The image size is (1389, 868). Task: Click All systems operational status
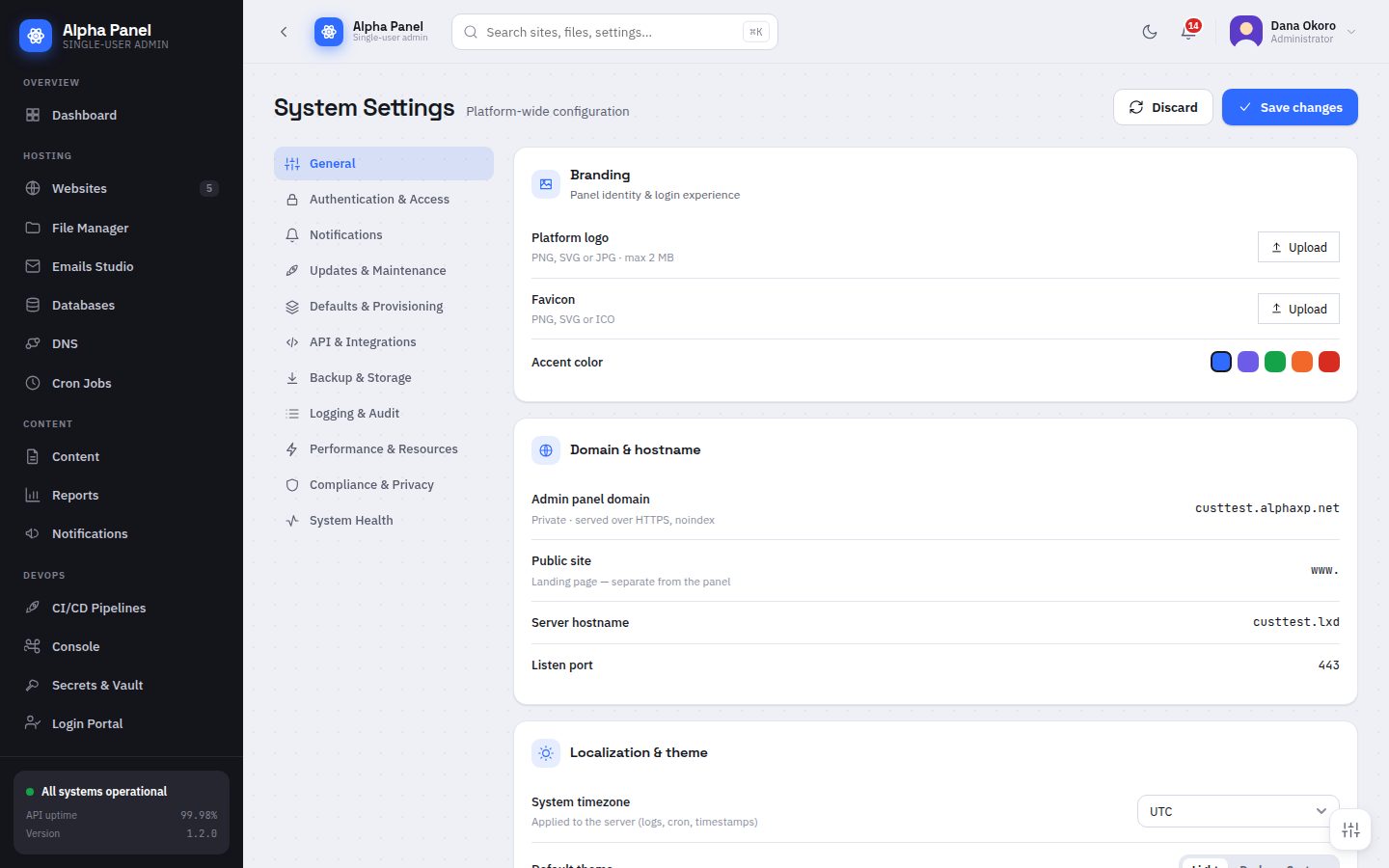[104, 792]
